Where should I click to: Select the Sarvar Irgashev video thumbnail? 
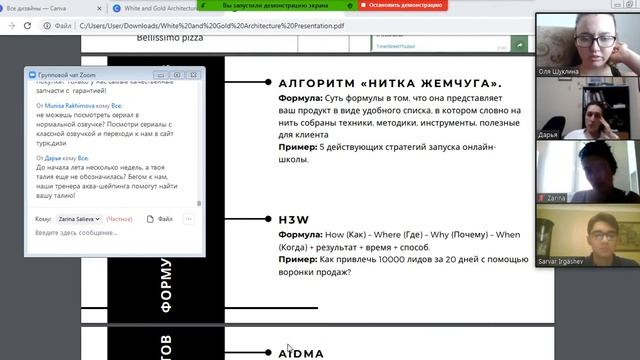click(x=588, y=236)
